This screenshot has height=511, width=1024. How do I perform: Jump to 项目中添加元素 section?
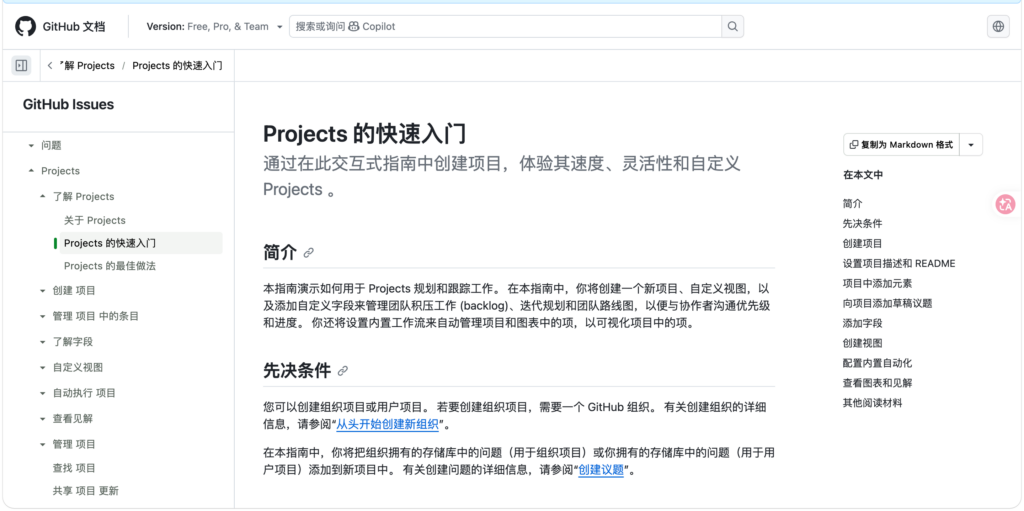pyautogui.click(x=877, y=284)
